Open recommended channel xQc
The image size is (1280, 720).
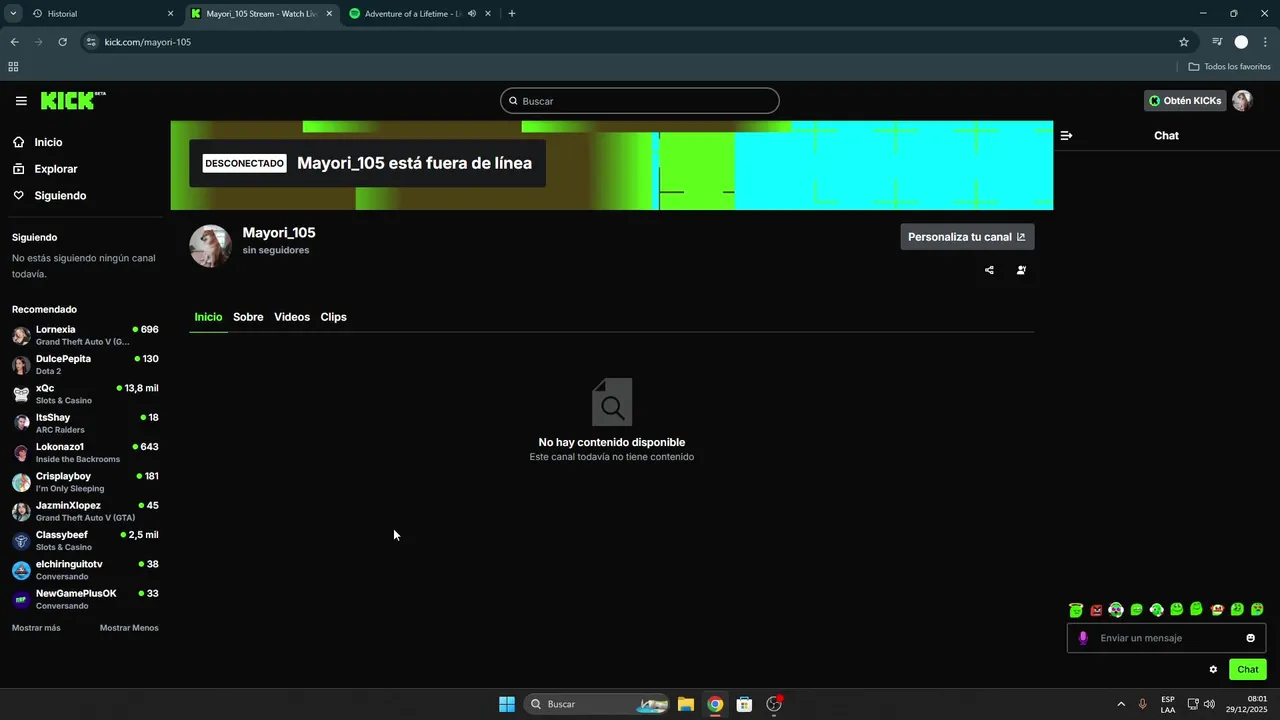(x=85, y=394)
